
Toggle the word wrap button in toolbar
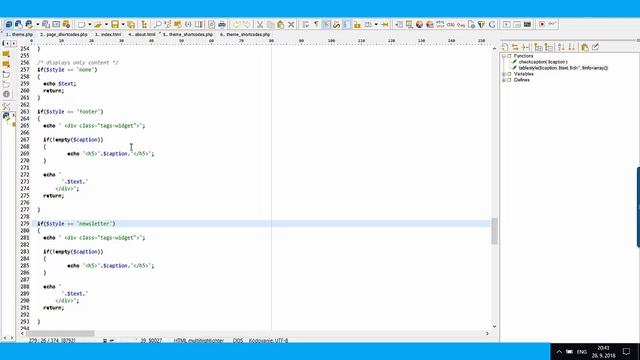pyautogui.click(x=305, y=24)
